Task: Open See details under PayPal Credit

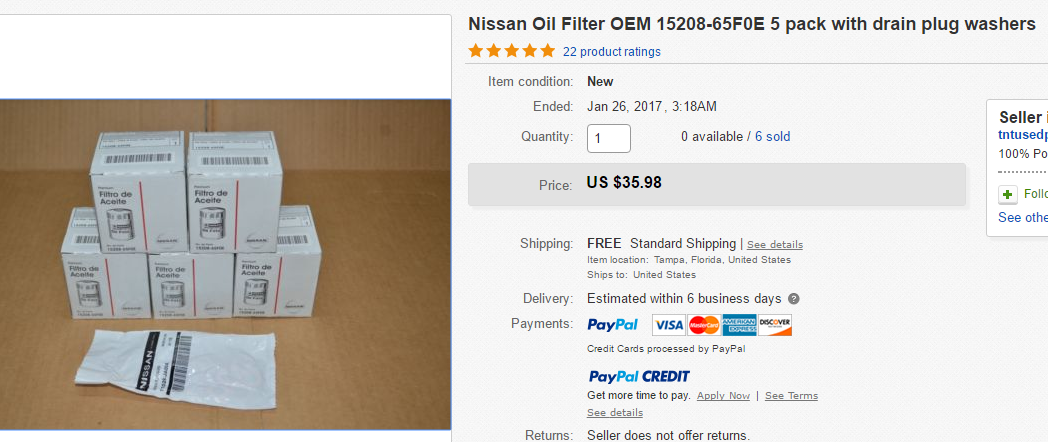Action: click(x=614, y=413)
